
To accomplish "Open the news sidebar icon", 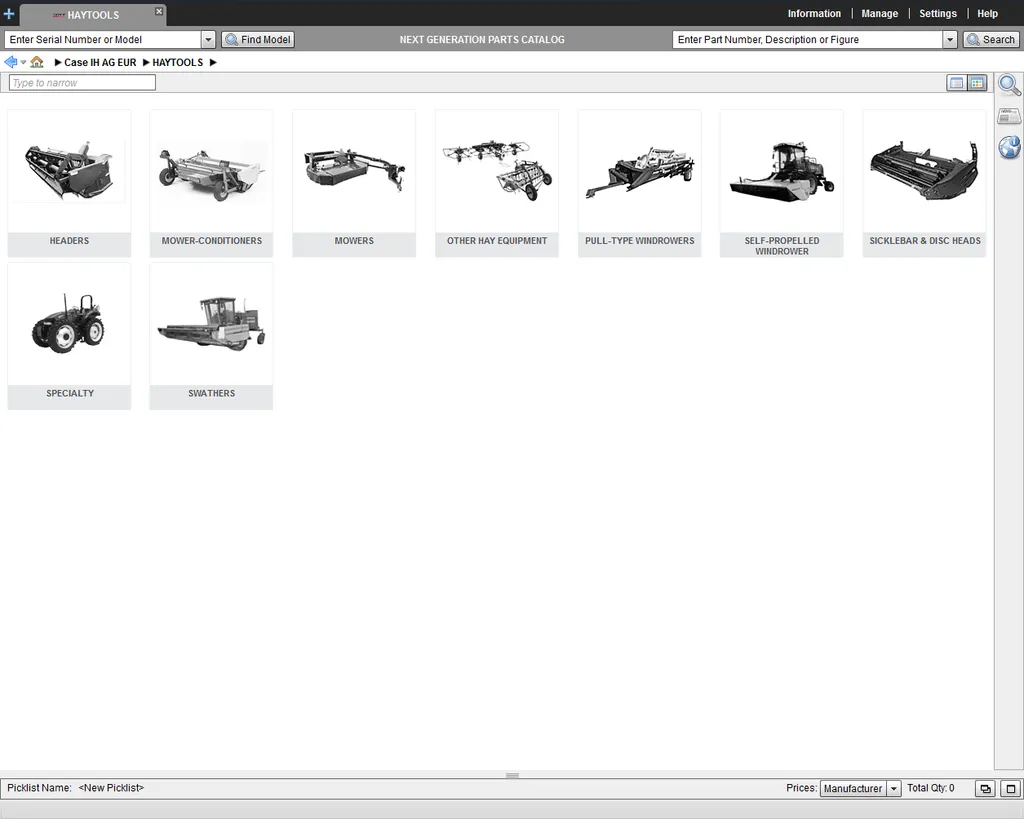I will 1009,116.
